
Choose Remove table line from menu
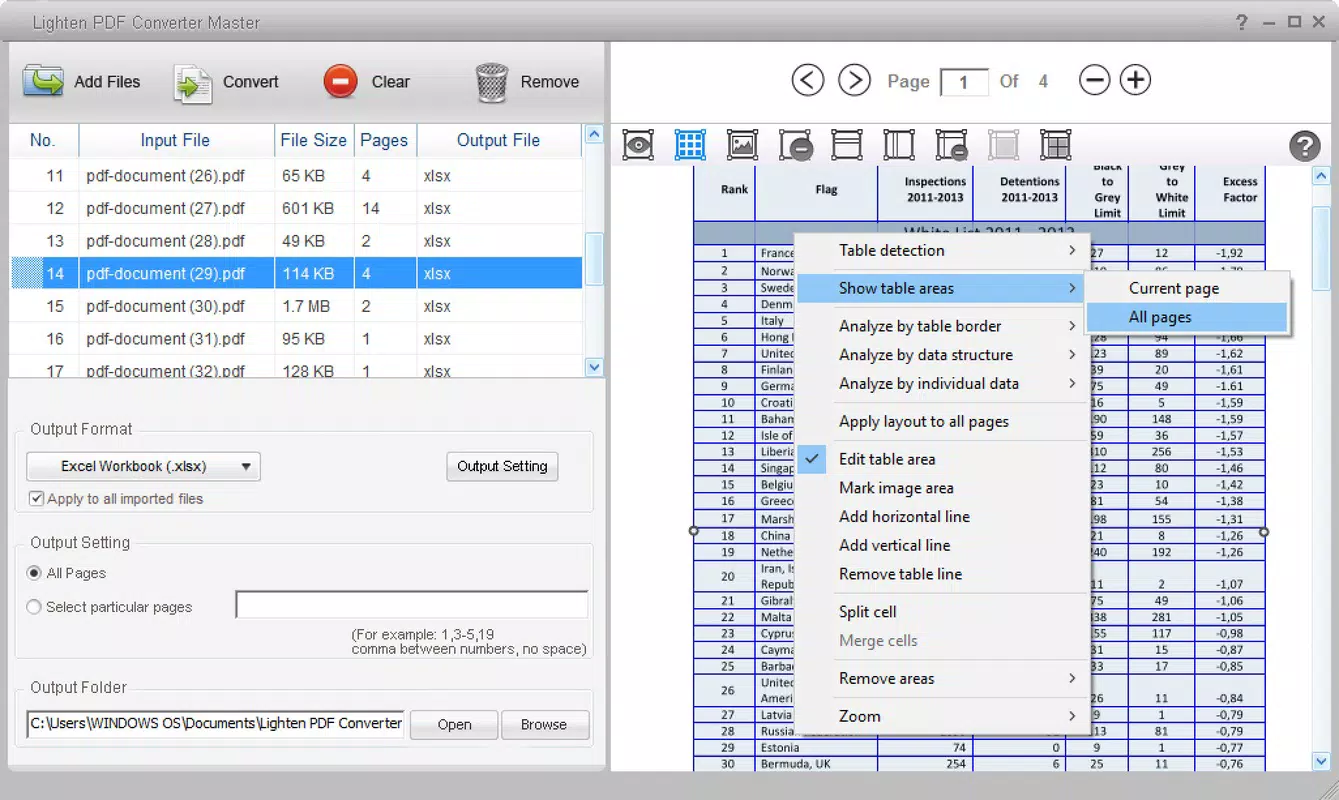(x=942, y=575)
